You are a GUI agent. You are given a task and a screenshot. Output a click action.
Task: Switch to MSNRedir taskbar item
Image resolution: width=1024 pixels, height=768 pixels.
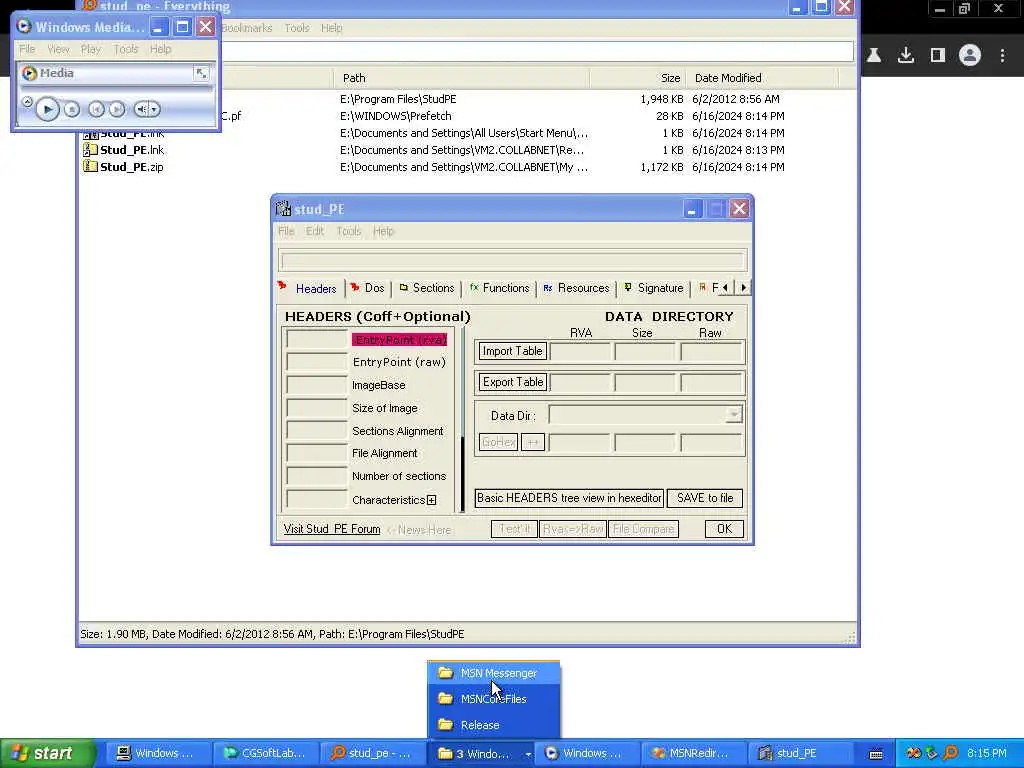pyautogui.click(x=693, y=754)
